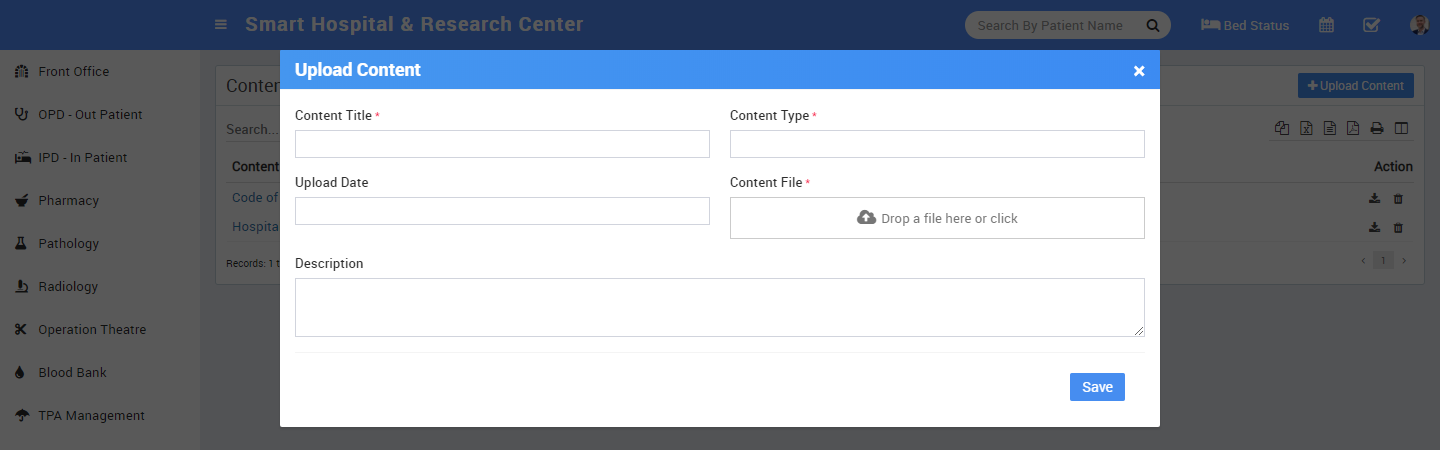Close the Upload Content dialog

click(x=1138, y=71)
